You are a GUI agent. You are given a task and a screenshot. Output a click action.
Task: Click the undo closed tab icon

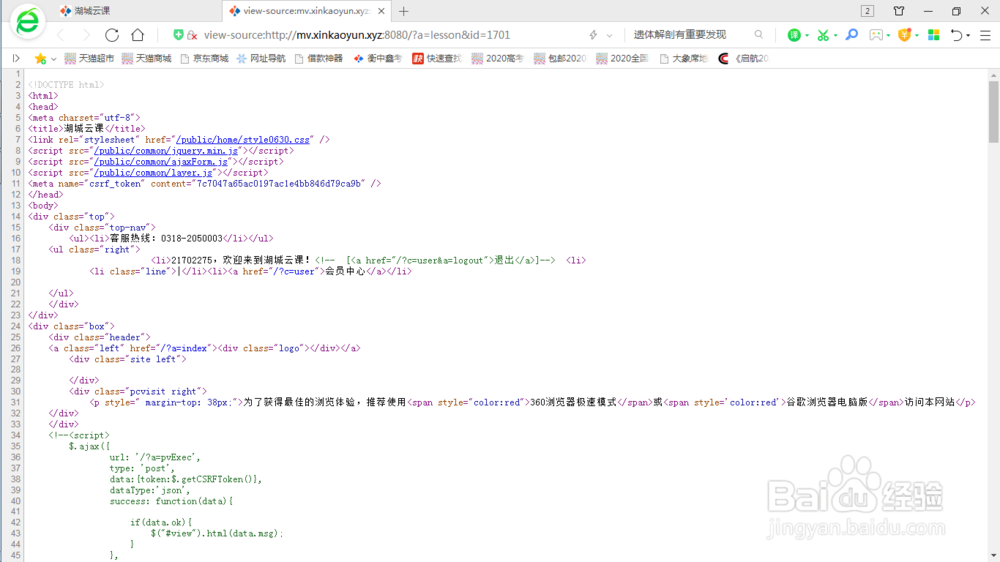956,35
